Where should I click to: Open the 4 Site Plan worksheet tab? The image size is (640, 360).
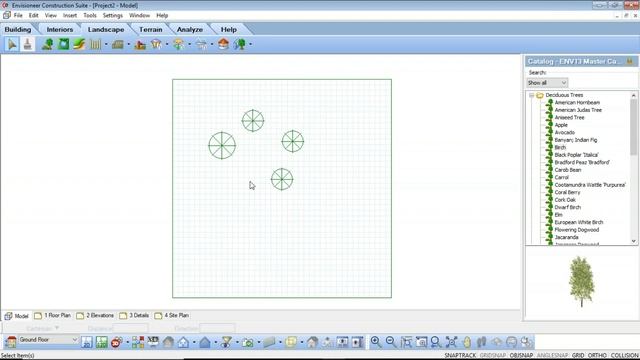pos(172,316)
